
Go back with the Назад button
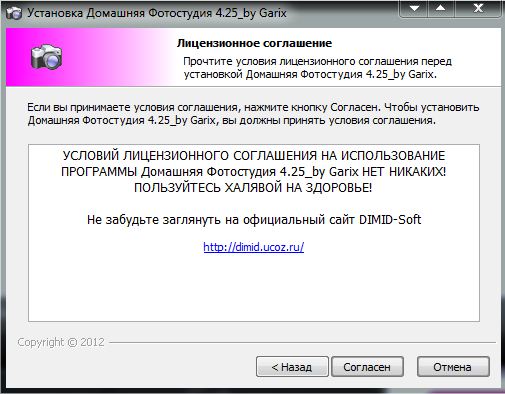[x=292, y=367]
